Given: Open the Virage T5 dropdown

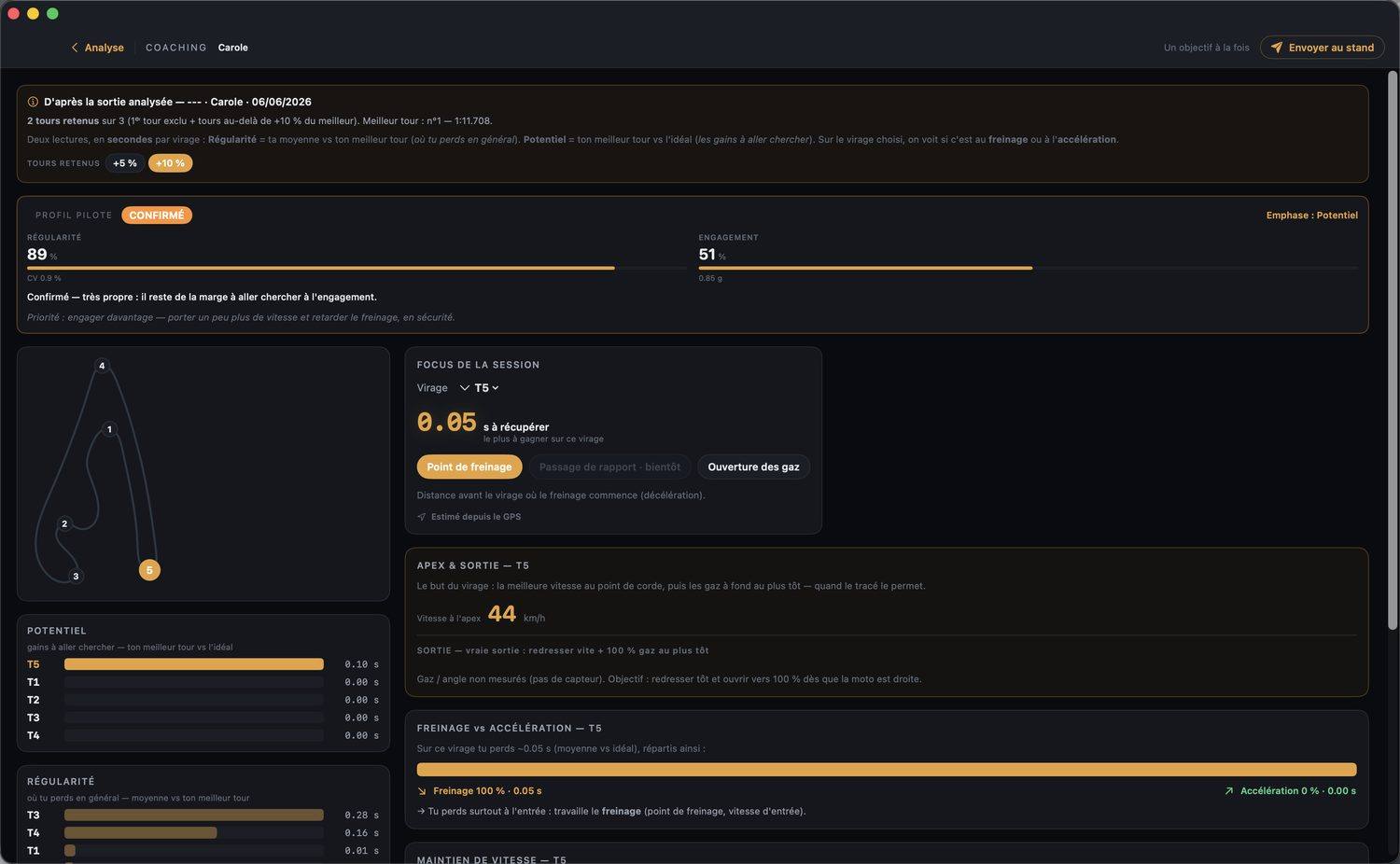Looking at the screenshot, I should point(480,388).
